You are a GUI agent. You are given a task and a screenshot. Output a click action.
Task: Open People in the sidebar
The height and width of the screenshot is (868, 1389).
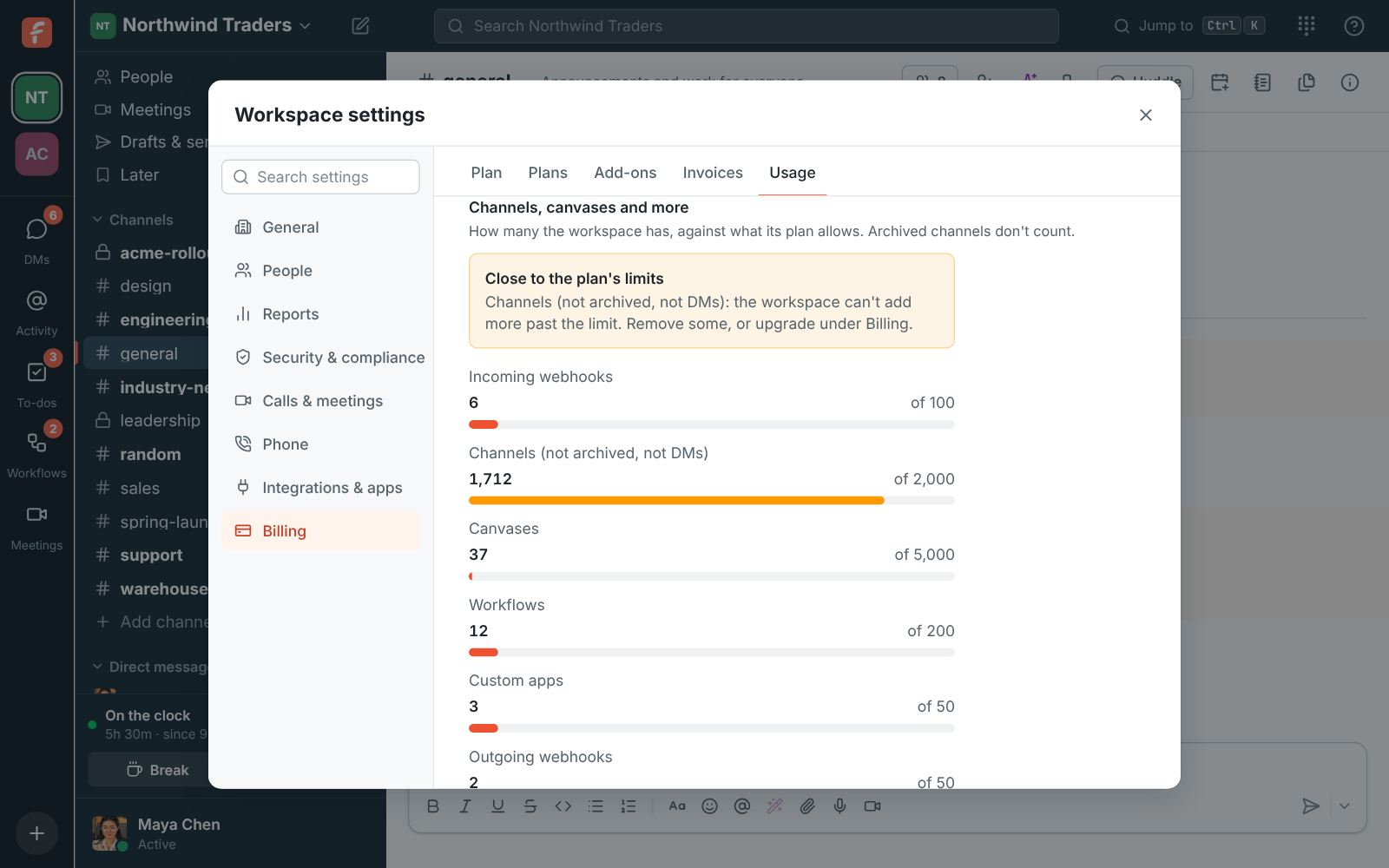(x=146, y=77)
